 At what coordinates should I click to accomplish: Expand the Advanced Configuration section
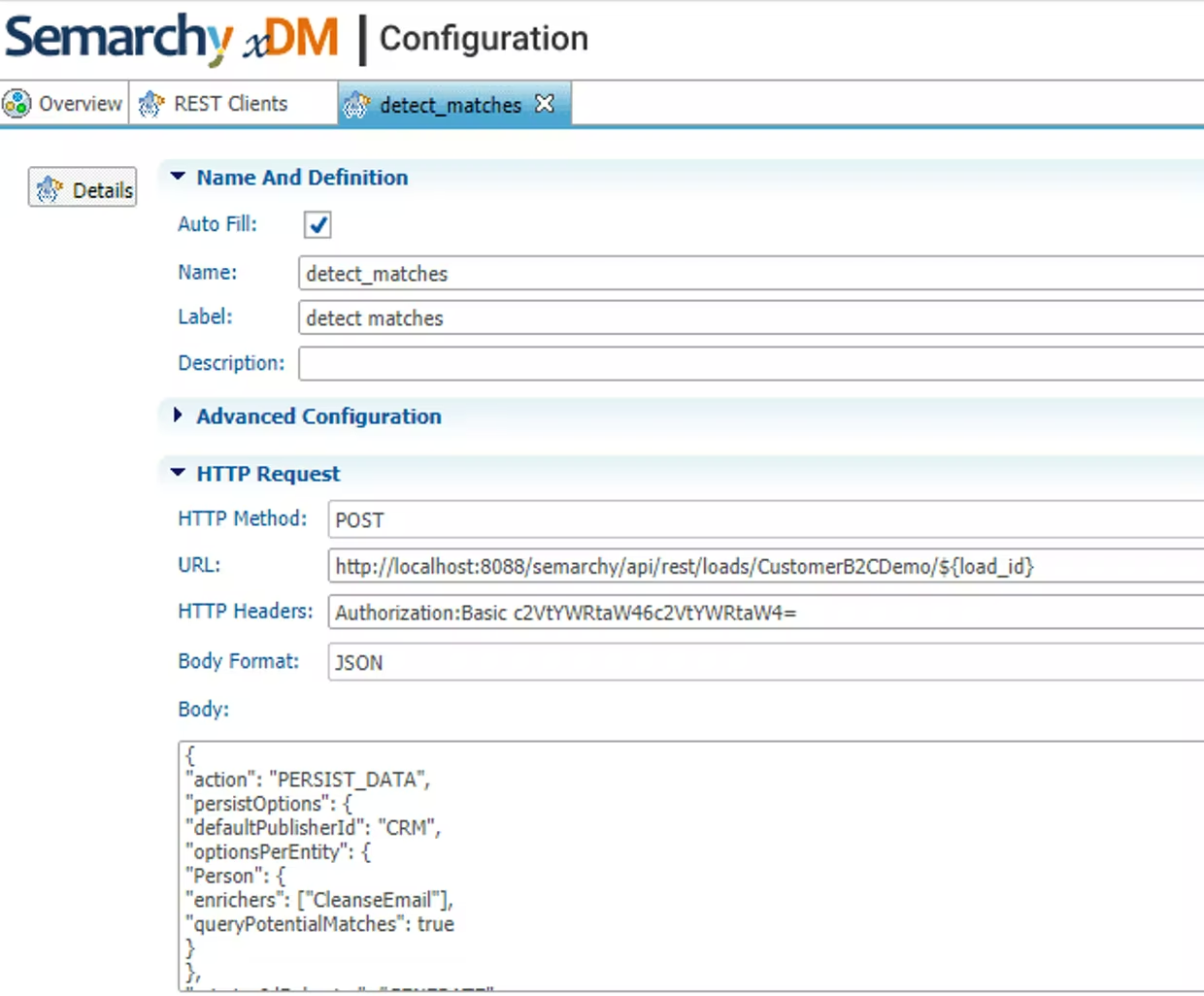point(177,415)
